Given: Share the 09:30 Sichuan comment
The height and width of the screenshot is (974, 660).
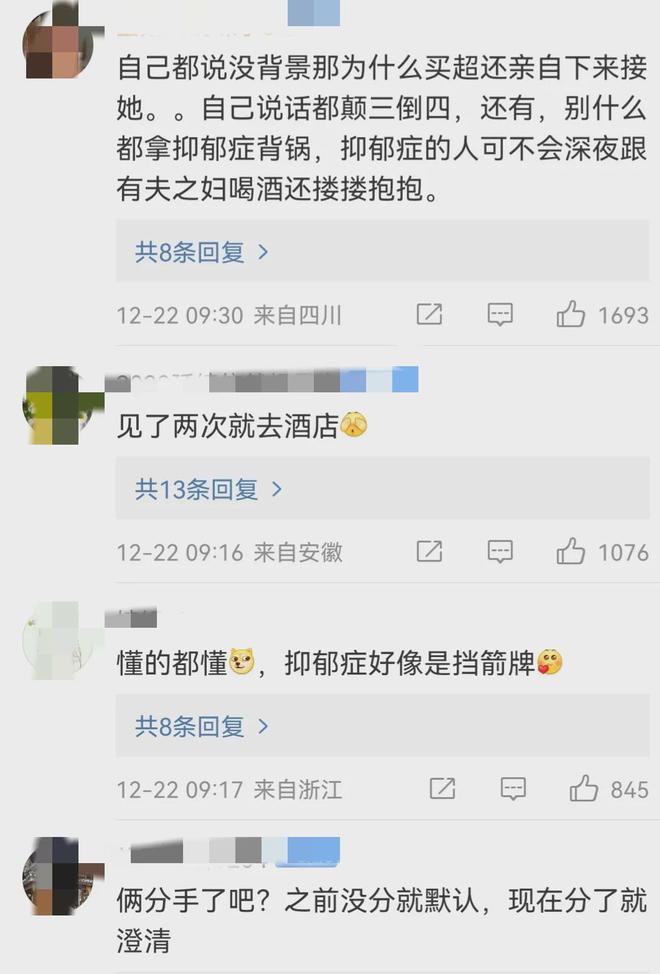Looking at the screenshot, I should click(x=429, y=314).
